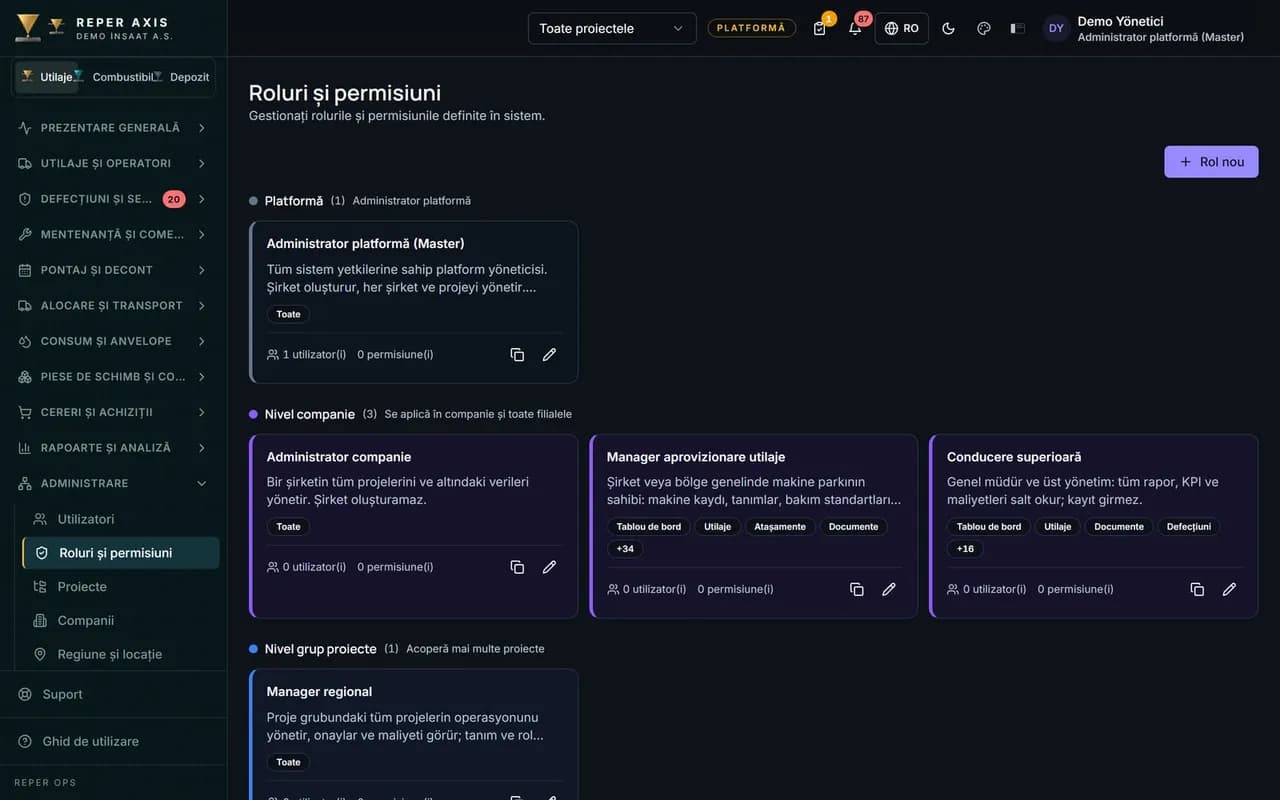The width and height of the screenshot is (1280, 800).
Task: Edit the Administrator companie role
Action: click(549, 567)
